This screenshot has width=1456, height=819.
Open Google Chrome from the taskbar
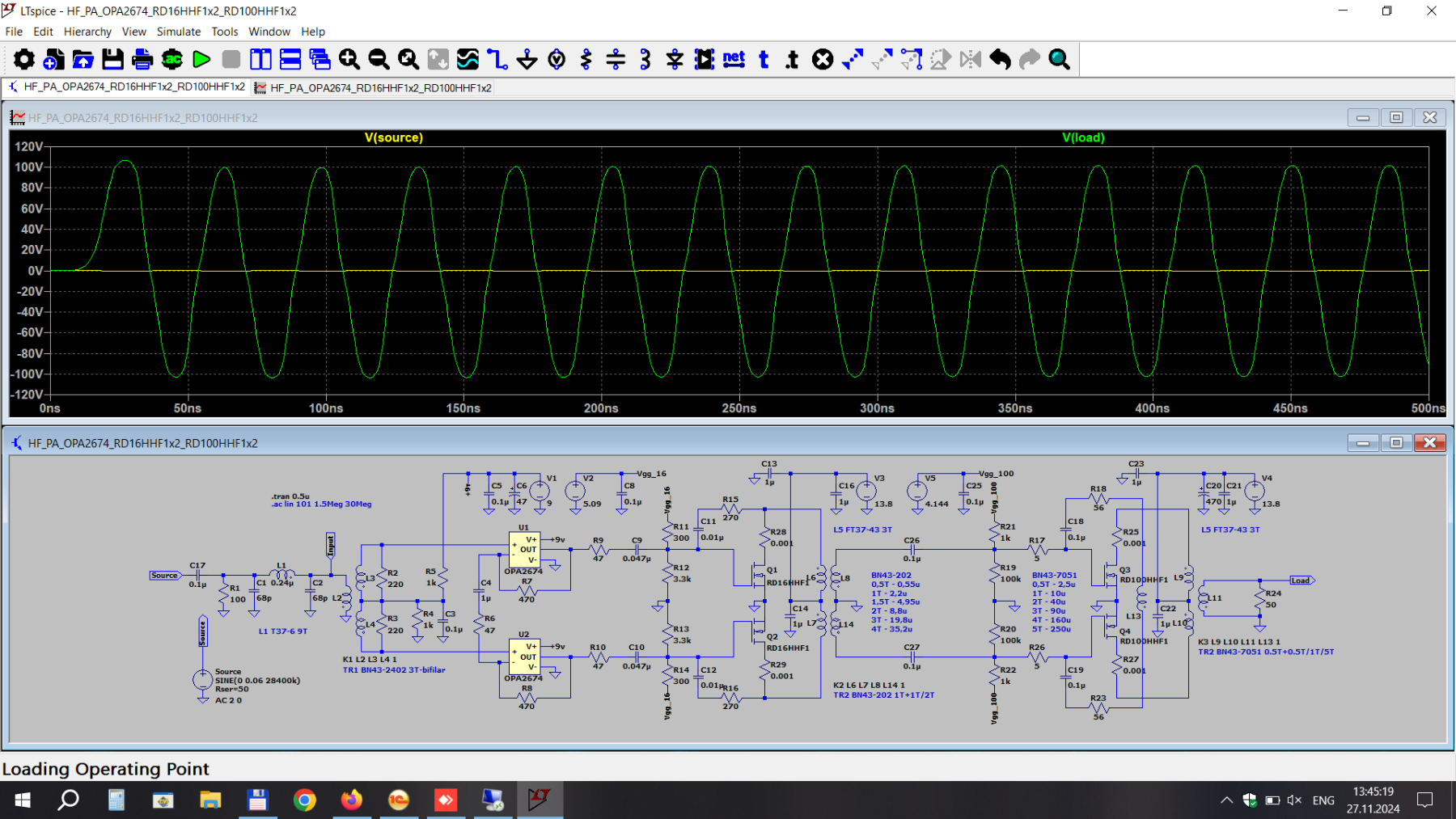(305, 800)
